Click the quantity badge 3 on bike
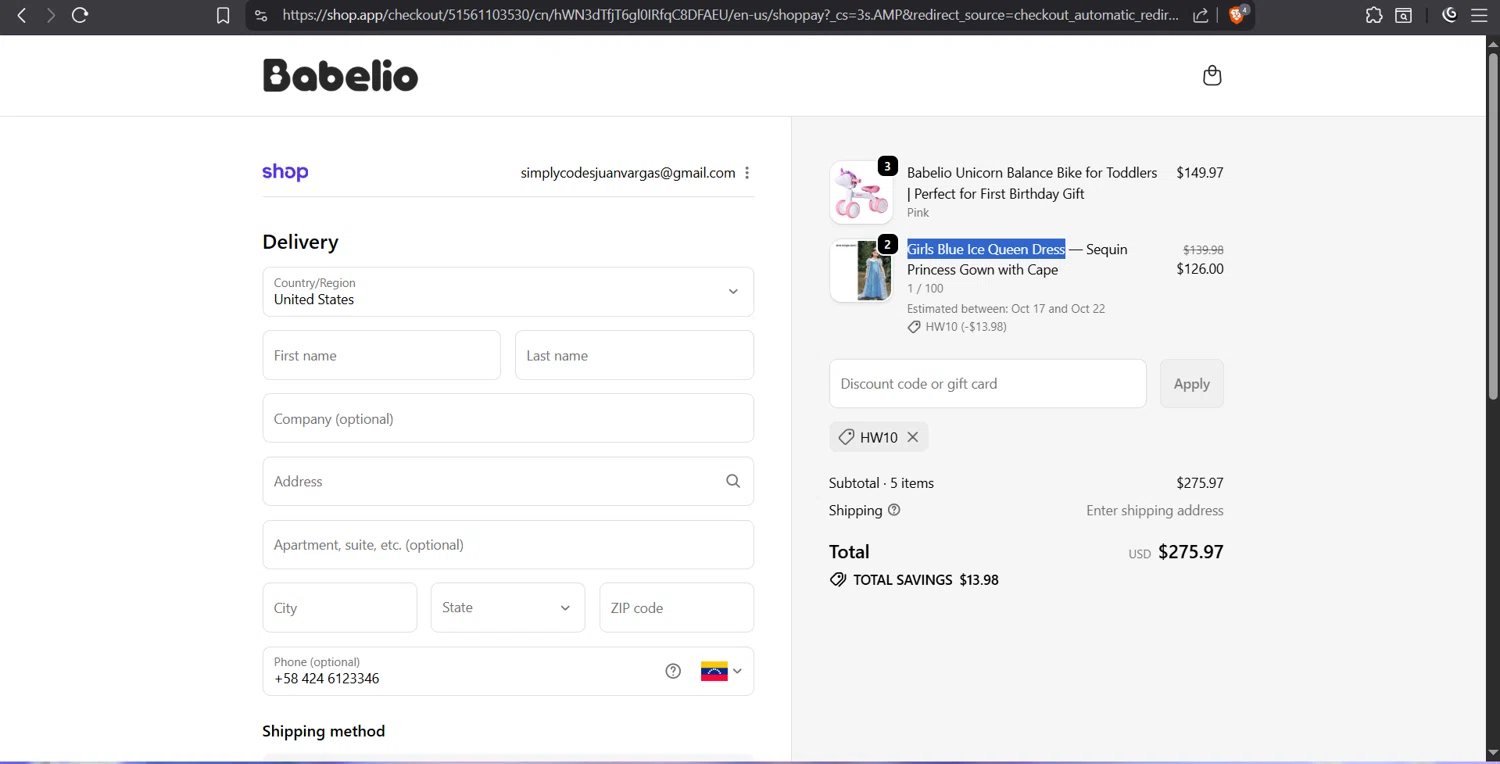 (x=887, y=166)
